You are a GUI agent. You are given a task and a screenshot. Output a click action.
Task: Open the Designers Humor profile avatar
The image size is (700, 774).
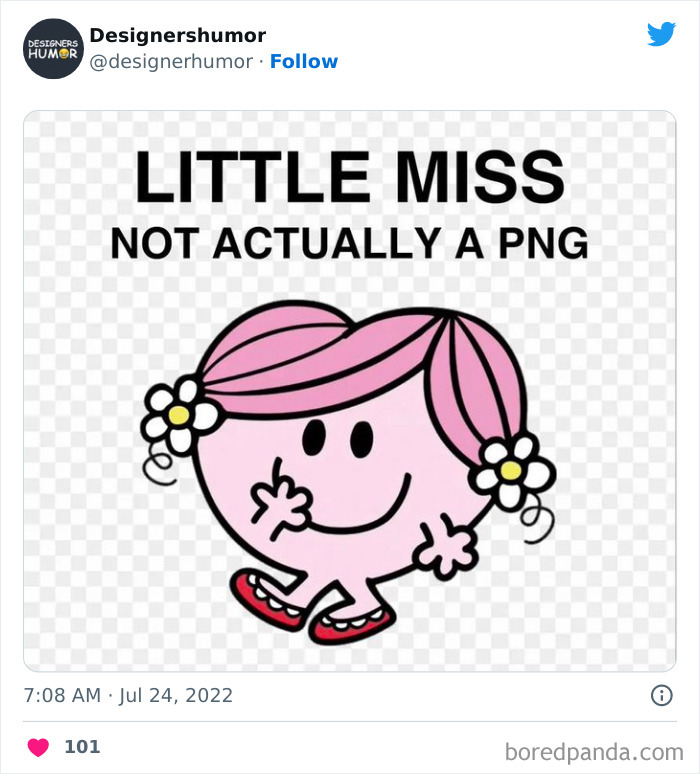52,48
